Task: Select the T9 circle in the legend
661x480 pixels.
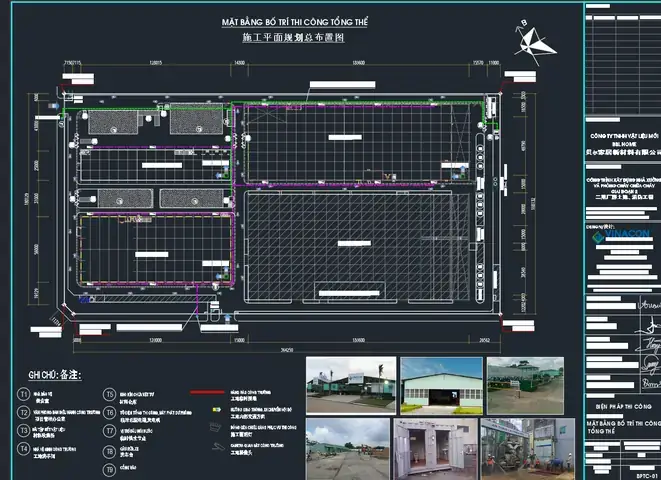Action: tap(109, 469)
